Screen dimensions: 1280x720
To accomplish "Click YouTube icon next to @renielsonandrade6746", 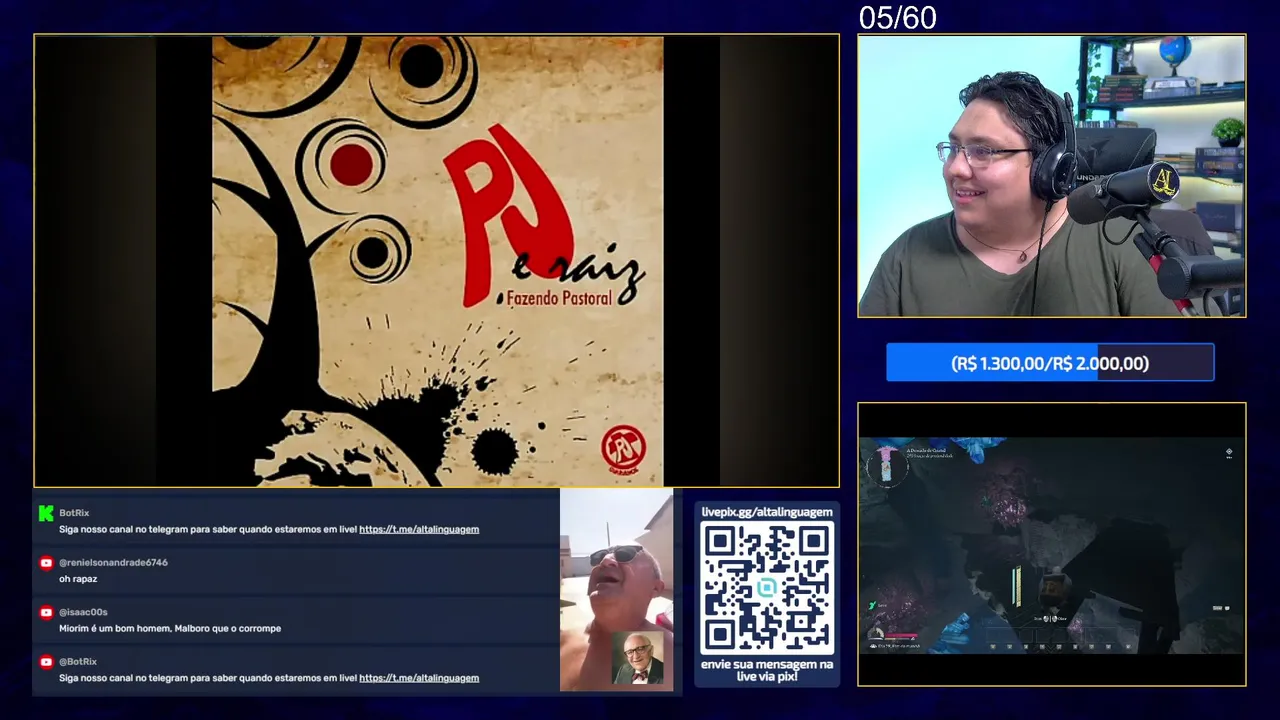I will (46, 563).
